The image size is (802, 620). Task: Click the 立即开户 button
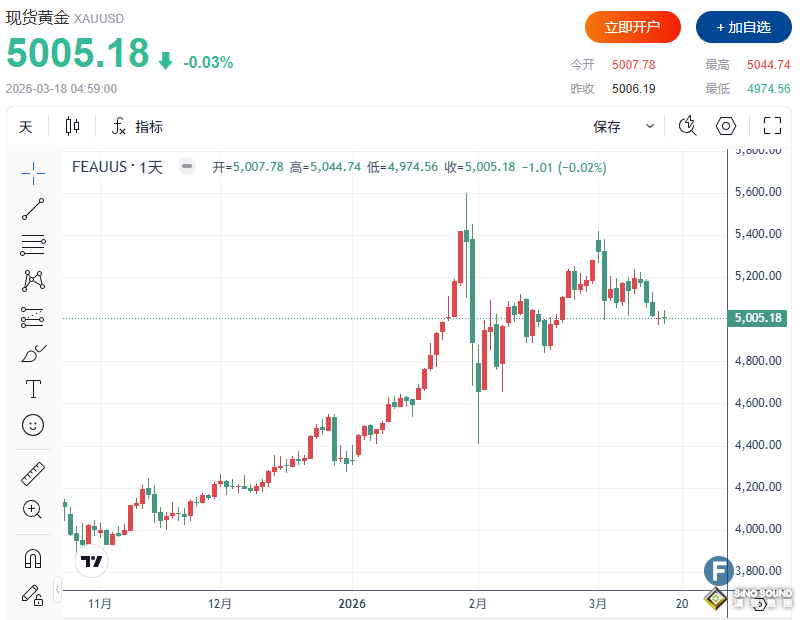(x=632, y=27)
